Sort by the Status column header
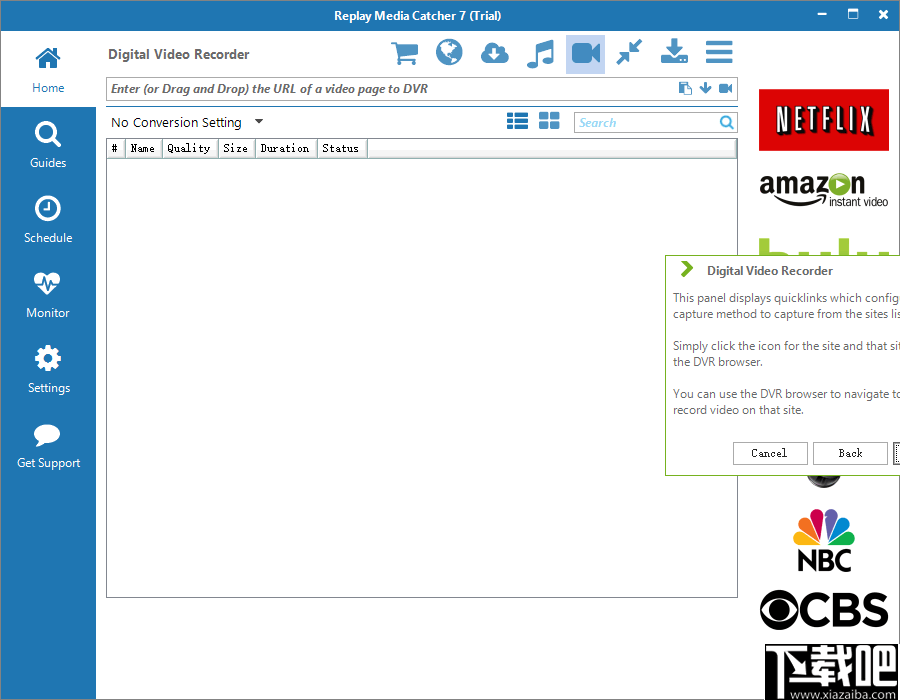900x700 pixels. 342,148
